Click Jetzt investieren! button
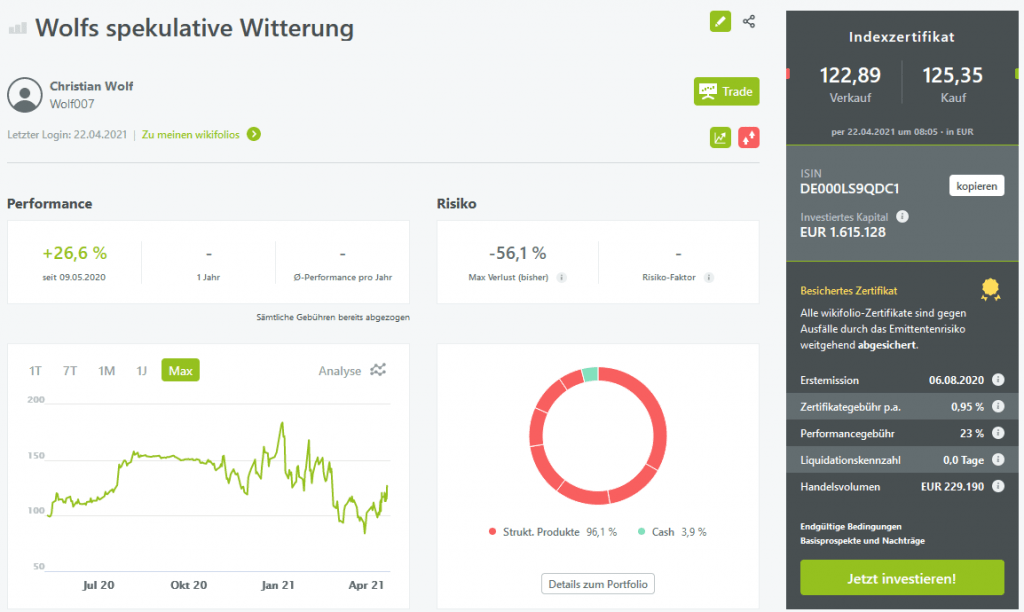This screenshot has height=612, width=1024. pyautogui.click(x=901, y=578)
